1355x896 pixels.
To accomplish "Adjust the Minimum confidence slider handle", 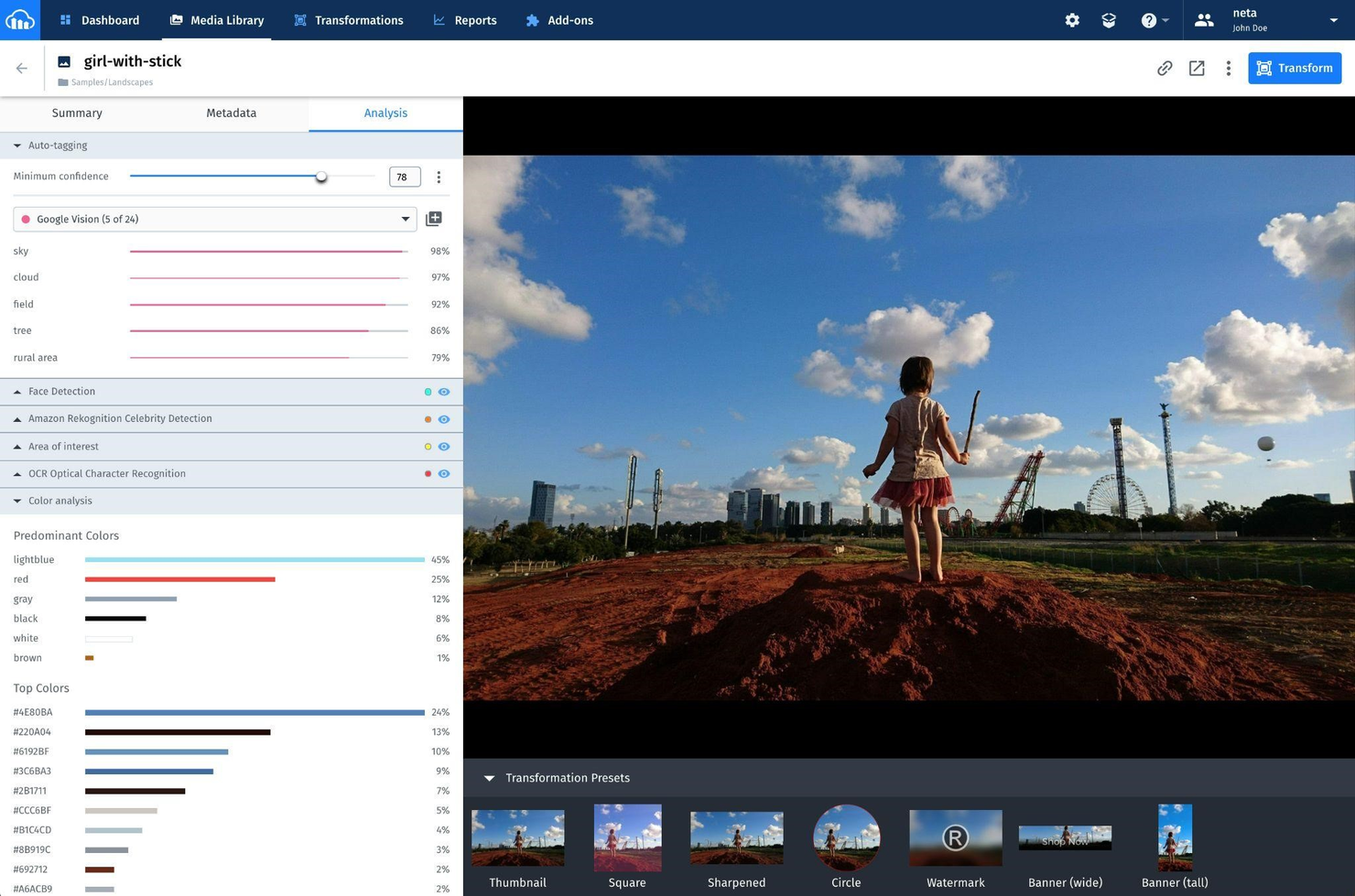I will pos(321,177).
